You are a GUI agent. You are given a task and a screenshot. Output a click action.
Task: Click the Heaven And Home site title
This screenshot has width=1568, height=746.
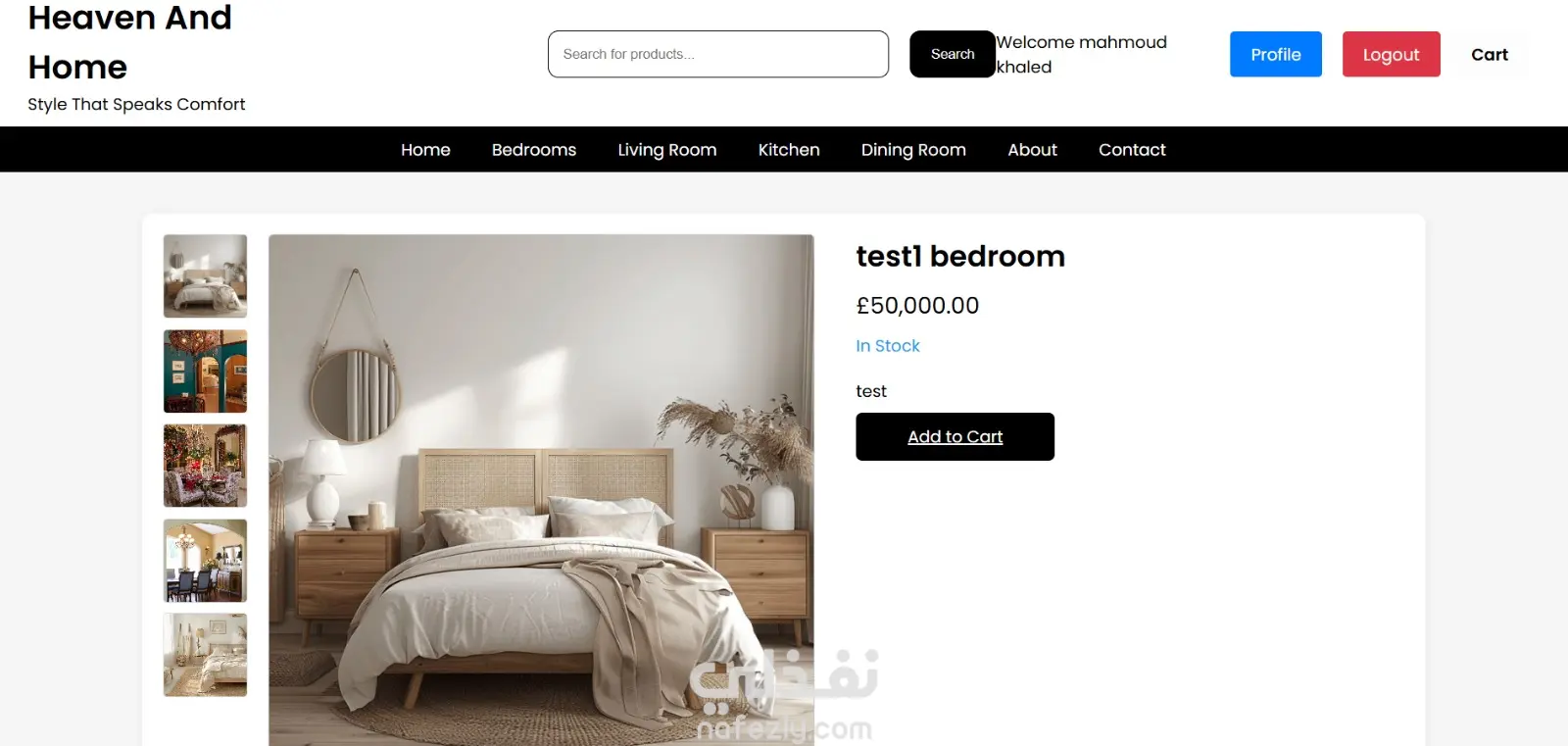pos(130,42)
